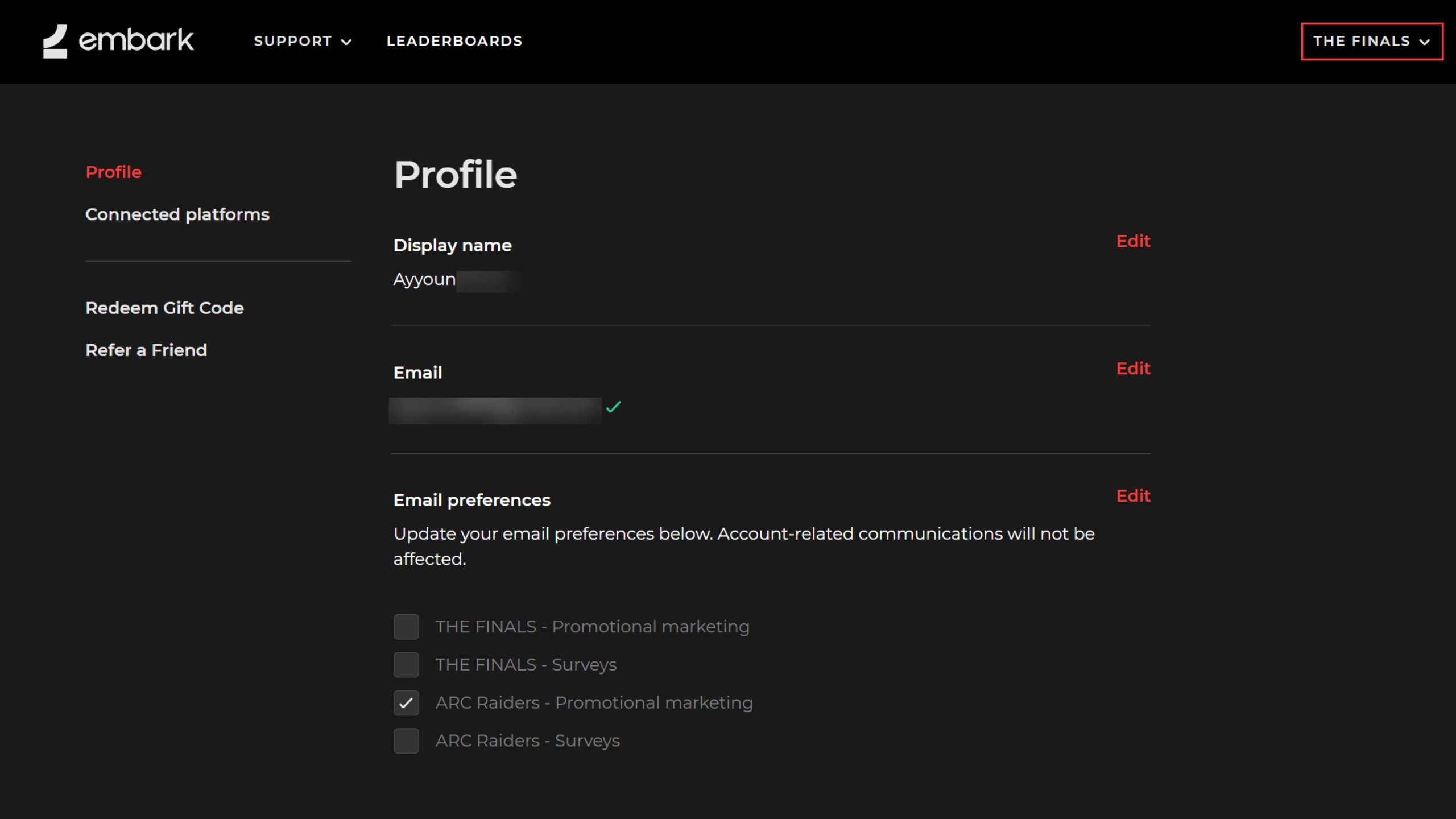Select Profile in the sidebar
Screen dimensions: 1456x819
[113, 172]
